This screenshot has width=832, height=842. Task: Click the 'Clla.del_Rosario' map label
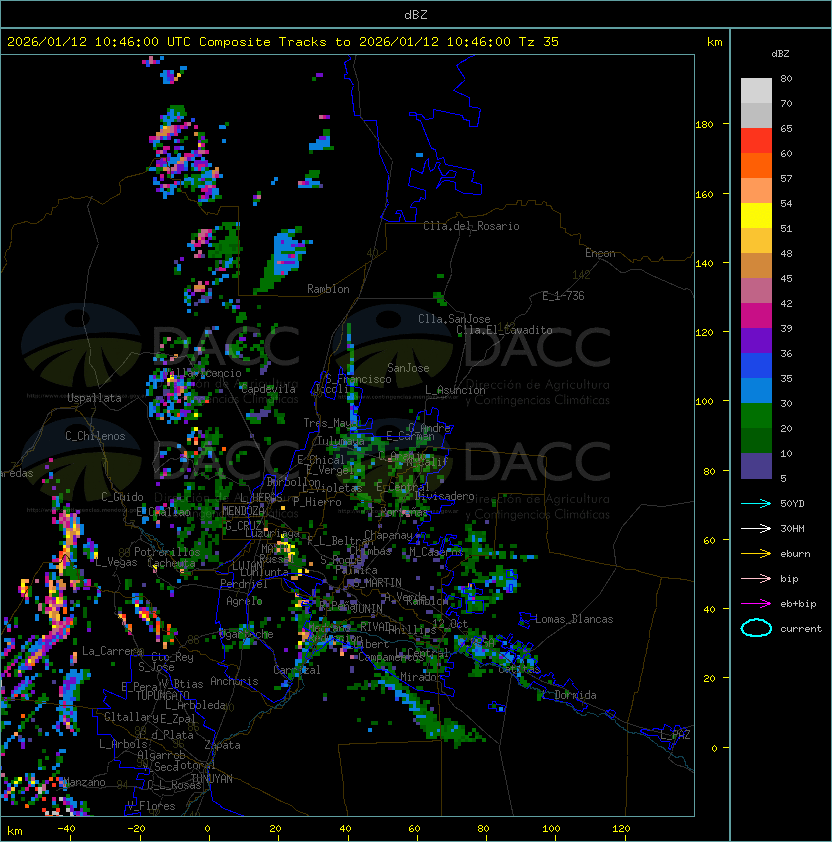[471, 226]
